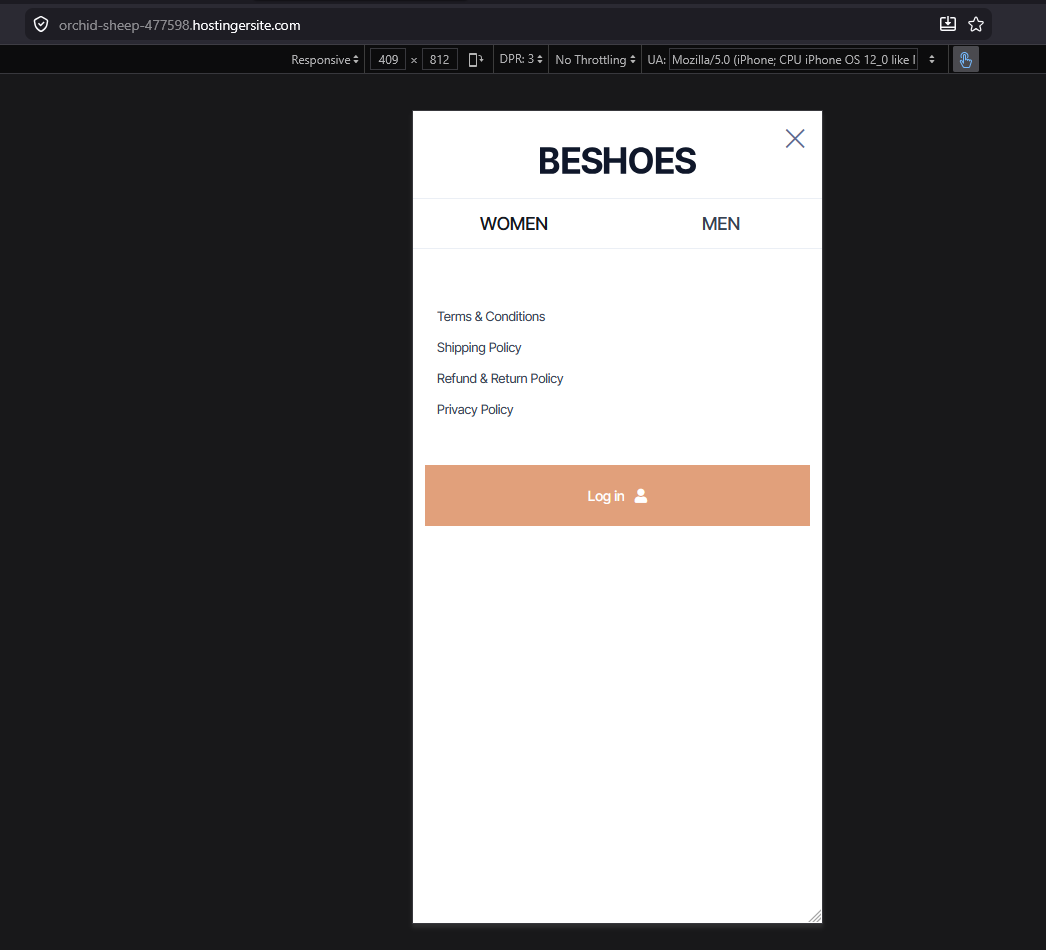Open the DPR selector dropdown
Screen dimensions: 1046x950
(x=521, y=59)
